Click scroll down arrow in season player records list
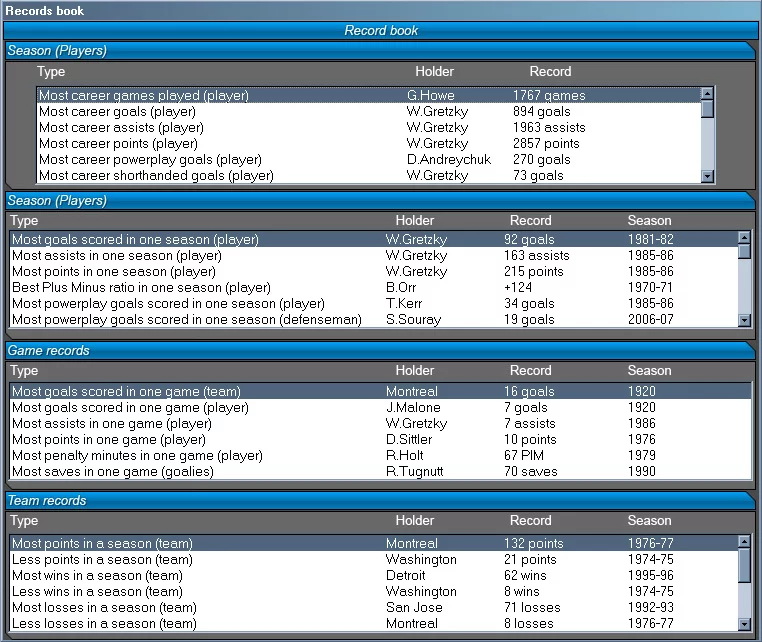762x642 pixels. click(744, 320)
